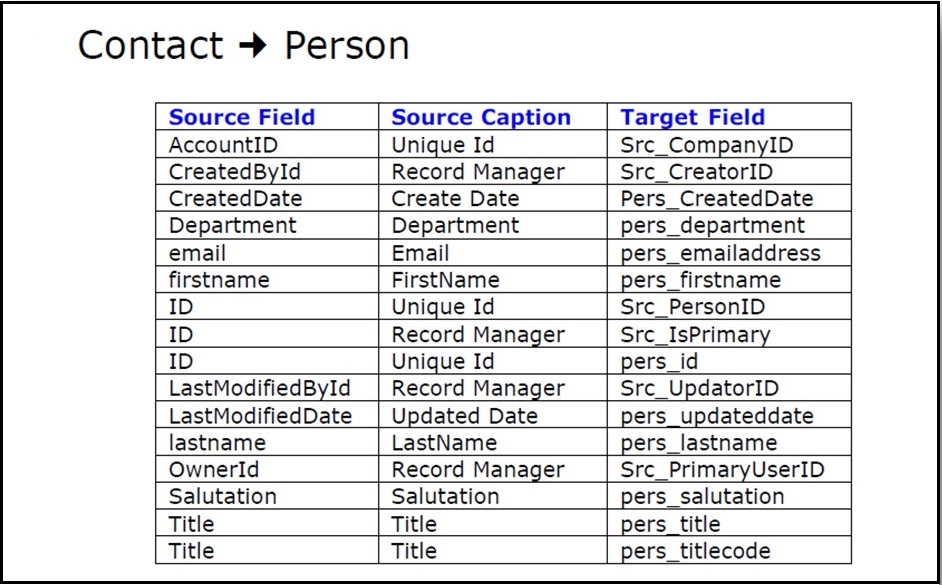Click the Pers_CreatedDate target cell
The width and height of the screenshot is (942, 585).
pyautogui.click(x=729, y=199)
